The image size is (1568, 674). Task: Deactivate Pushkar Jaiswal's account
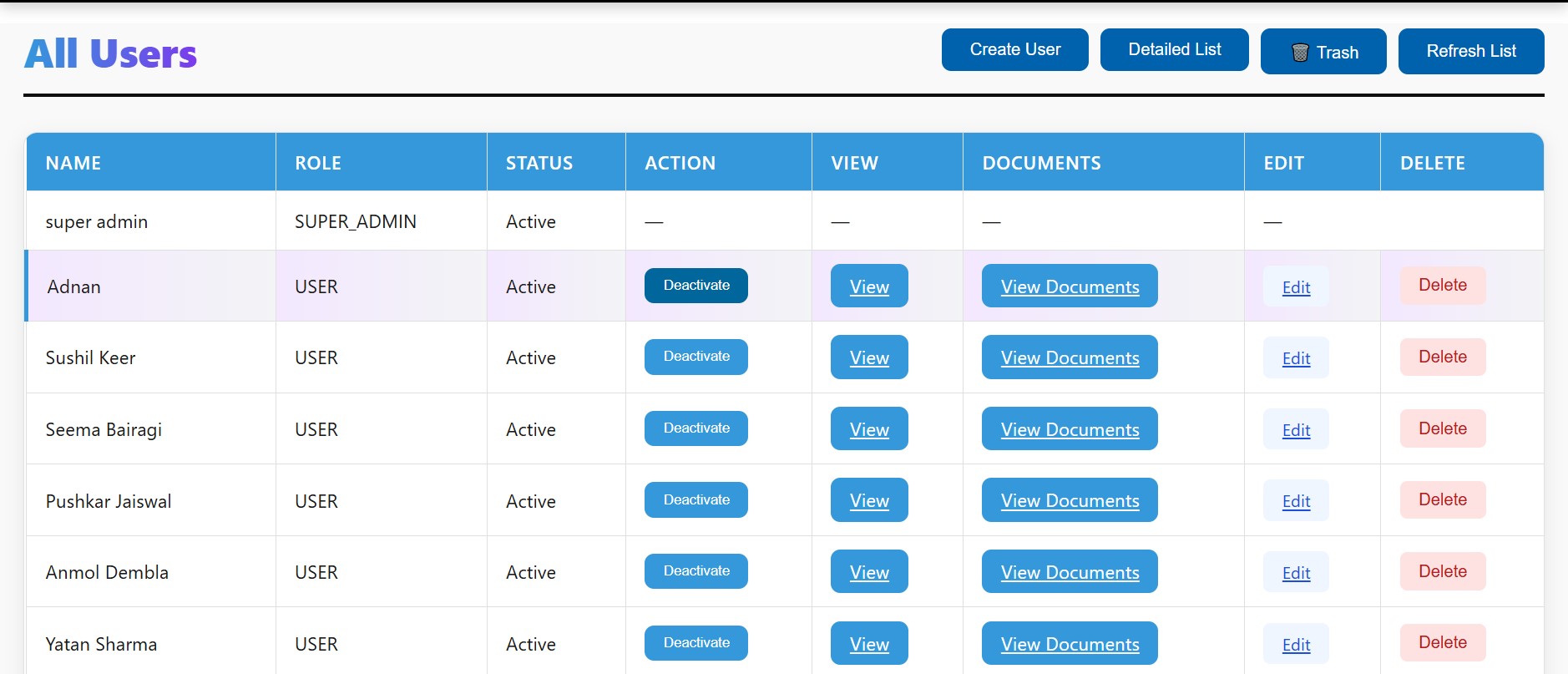click(696, 500)
